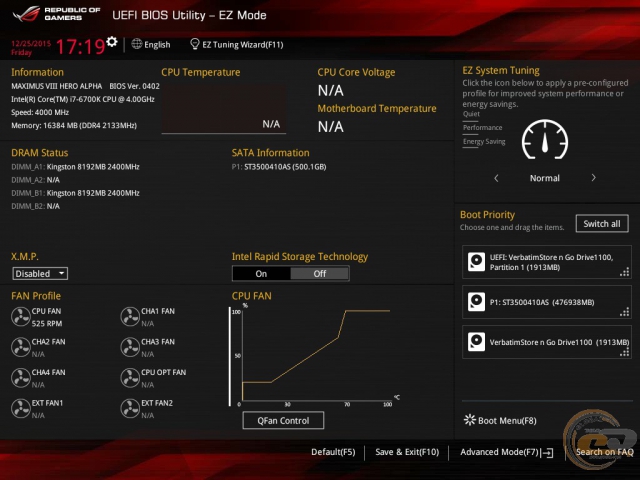Switch to next EZ System Tuning profile
The height and width of the screenshot is (480, 640).
point(593,178)
